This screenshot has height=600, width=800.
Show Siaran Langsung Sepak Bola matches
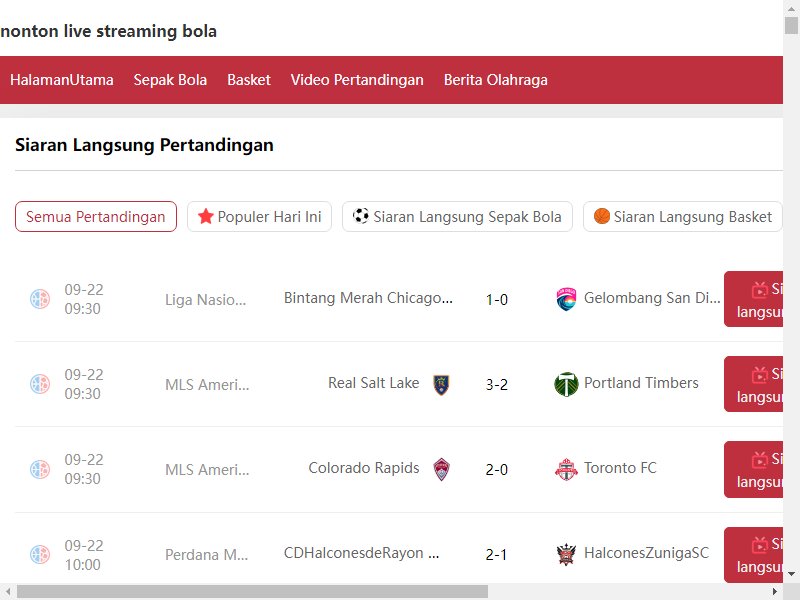[x=457, y=217]
